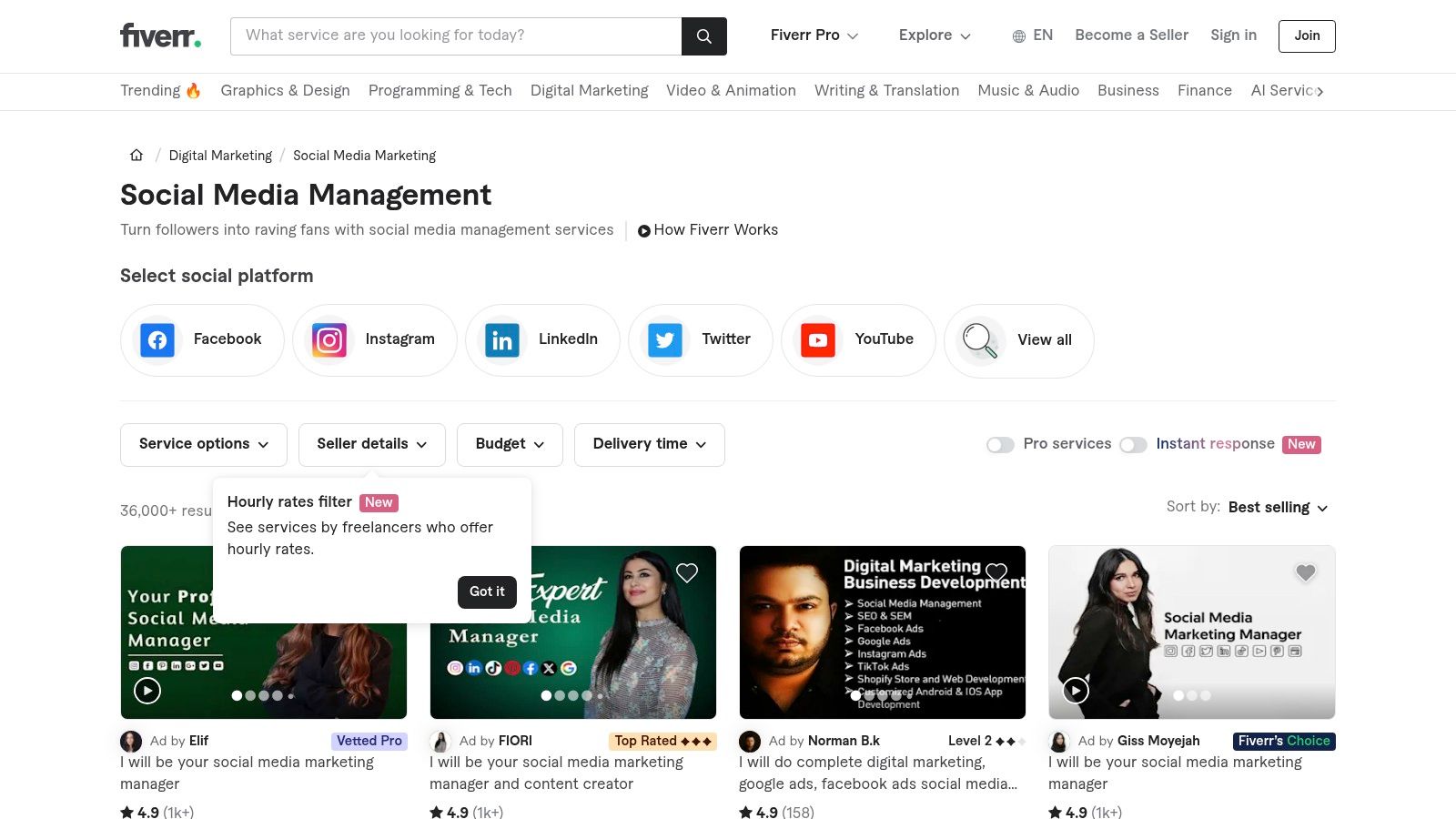Select the Instagram platform icon

tap(329, 339)
